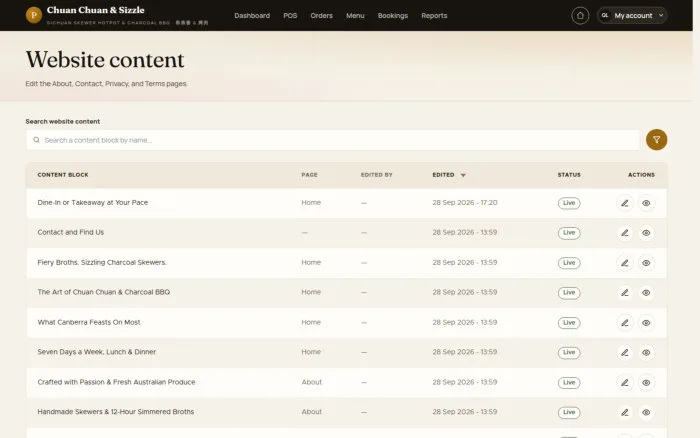Open the Orders section
Viewport: 700px width, 438px height.
pyautogui.click(x=321, y=16)
